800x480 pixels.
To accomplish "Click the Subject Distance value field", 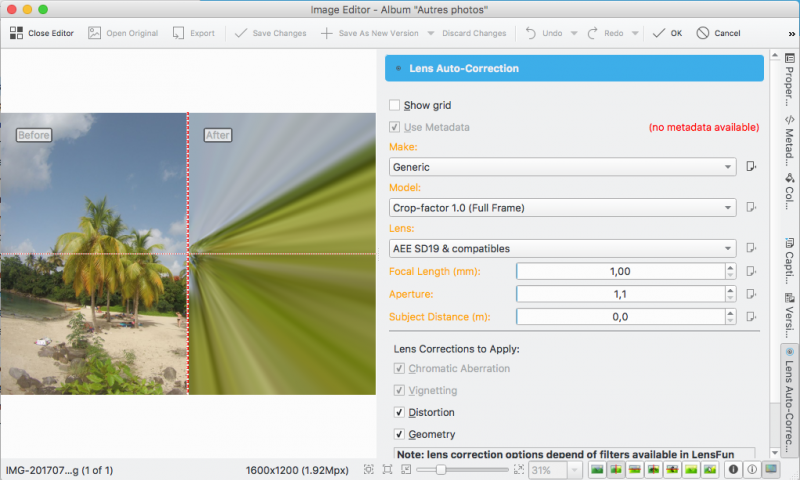I will 620,317.
